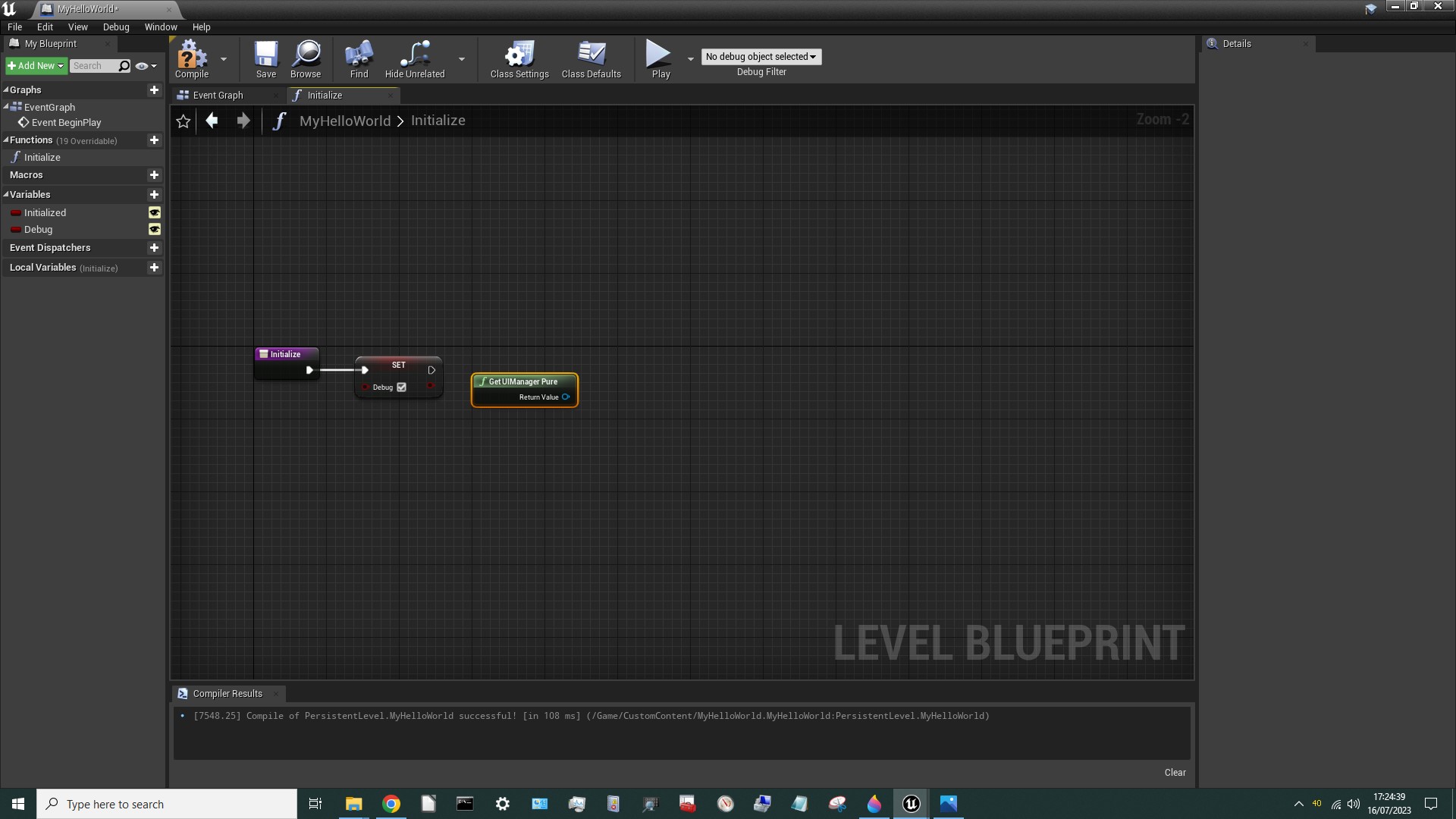Browse to the asset in the Content Browser

(306, 59)
